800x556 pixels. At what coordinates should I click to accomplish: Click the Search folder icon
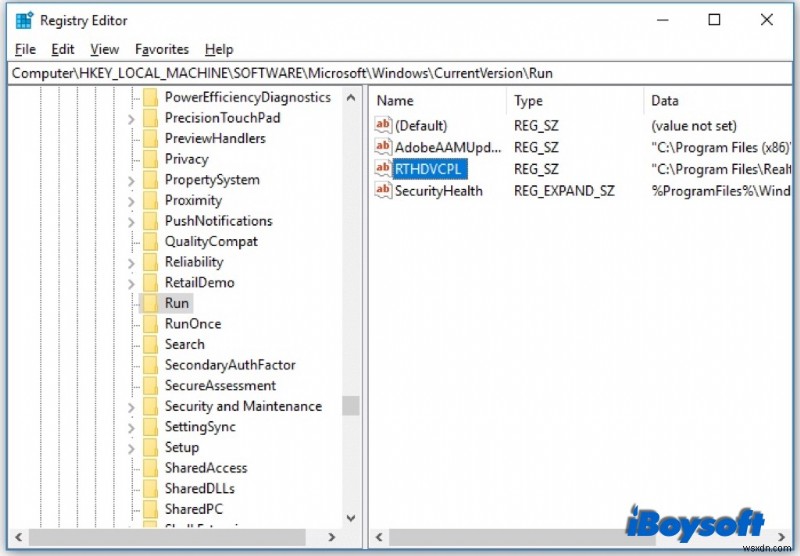pos(151,344)
